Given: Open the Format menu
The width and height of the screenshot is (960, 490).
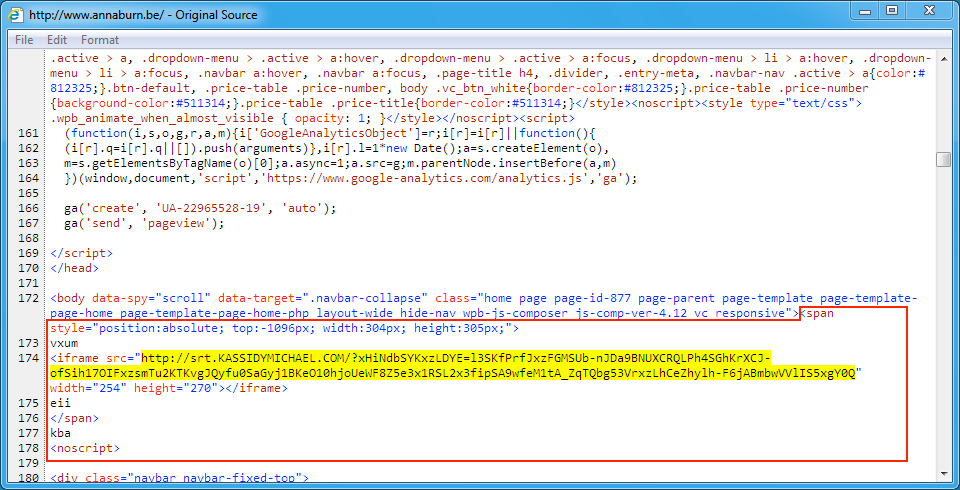Looking at the screenshot, I should tap(100, 40).
